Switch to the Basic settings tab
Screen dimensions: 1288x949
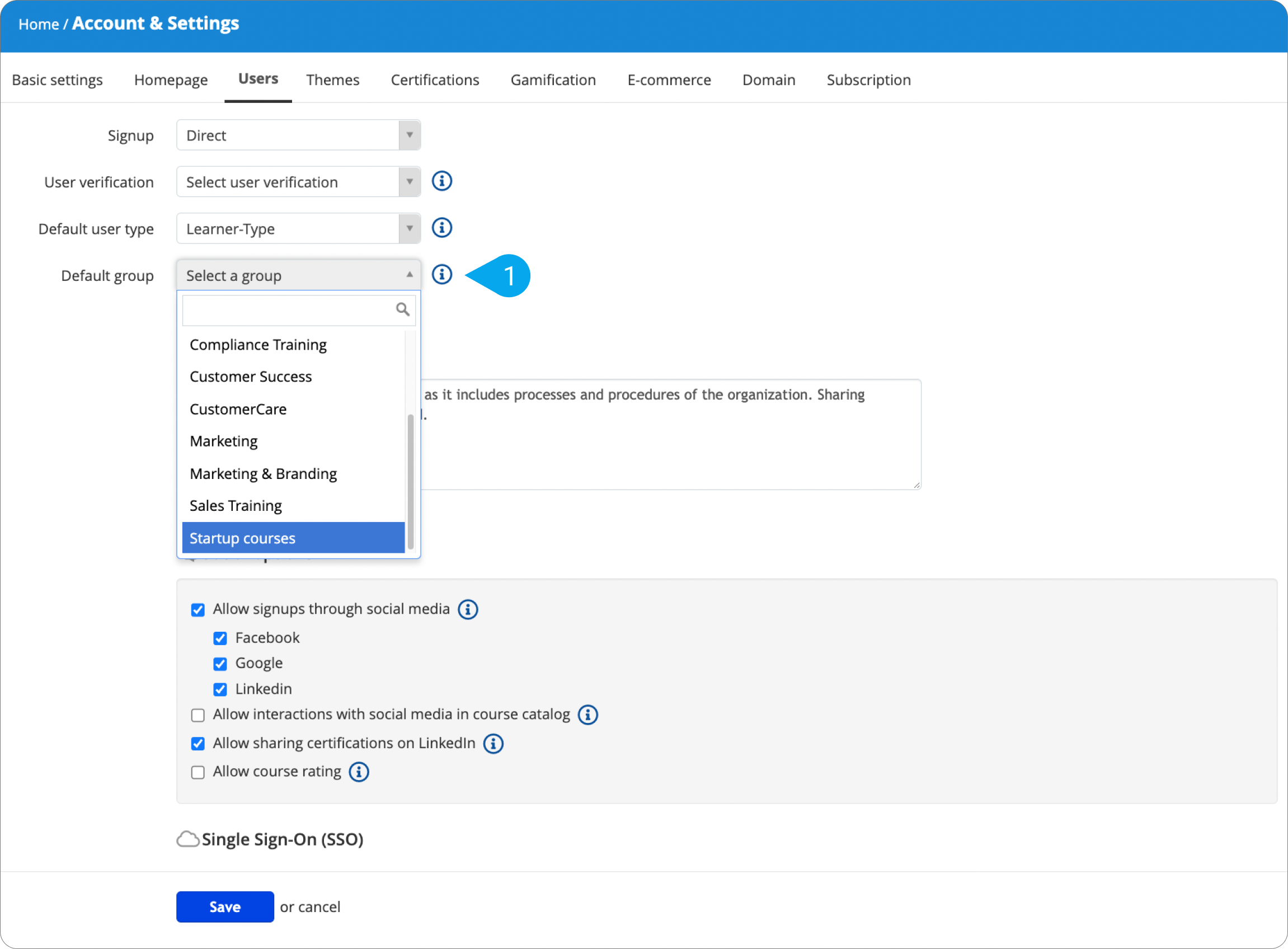click(58, 80)
